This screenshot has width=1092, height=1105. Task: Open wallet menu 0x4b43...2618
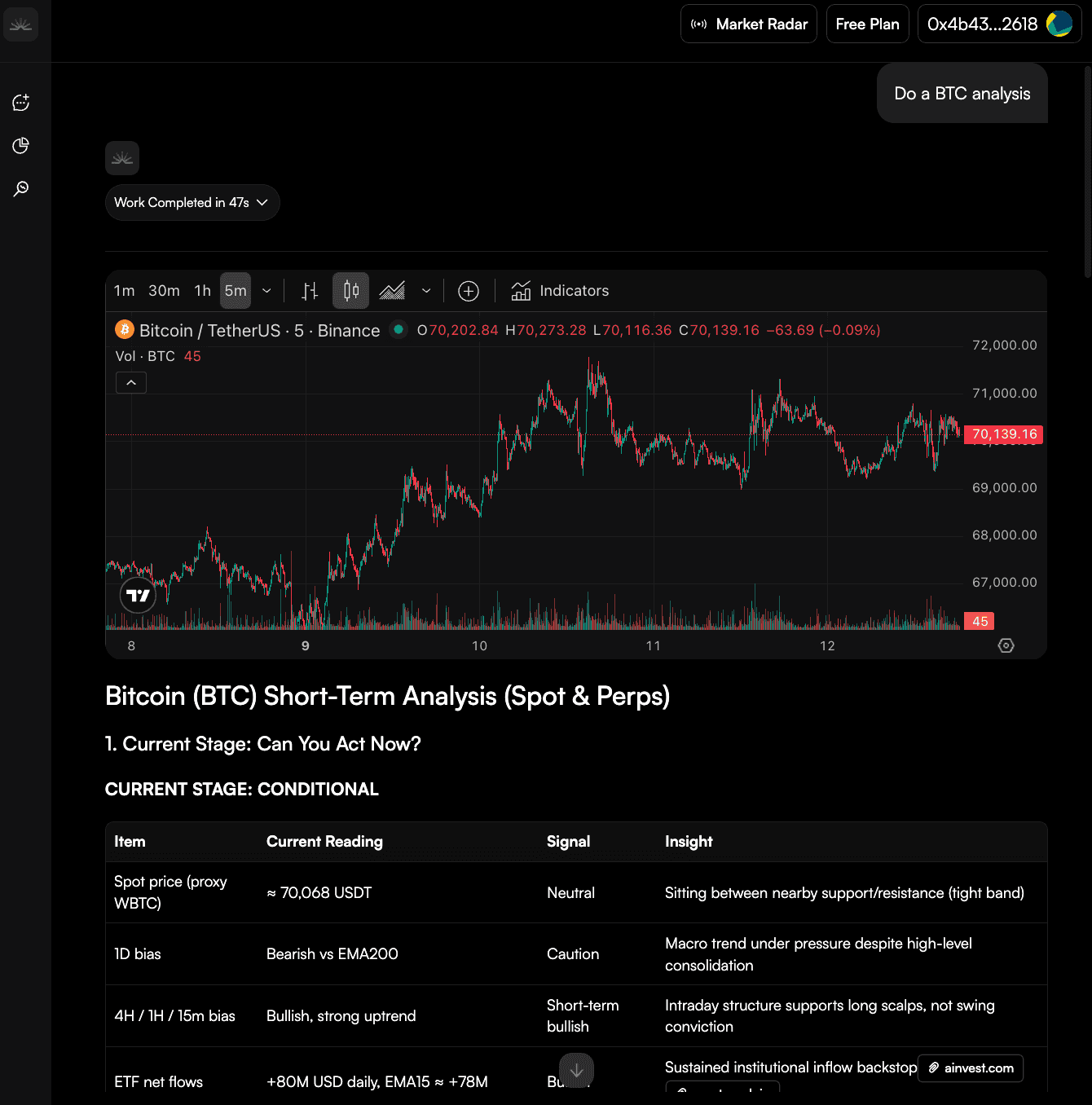pos(999,24)
